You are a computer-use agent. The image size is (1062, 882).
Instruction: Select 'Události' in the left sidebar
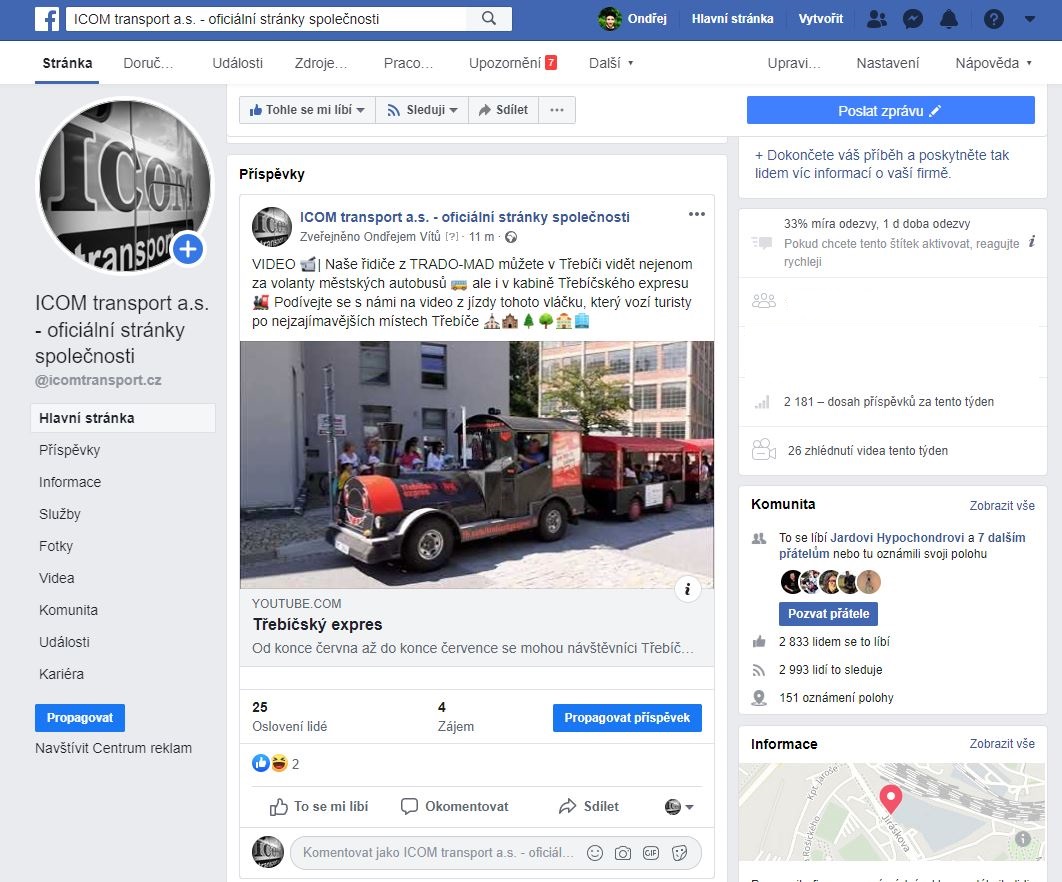click(64, 642)
